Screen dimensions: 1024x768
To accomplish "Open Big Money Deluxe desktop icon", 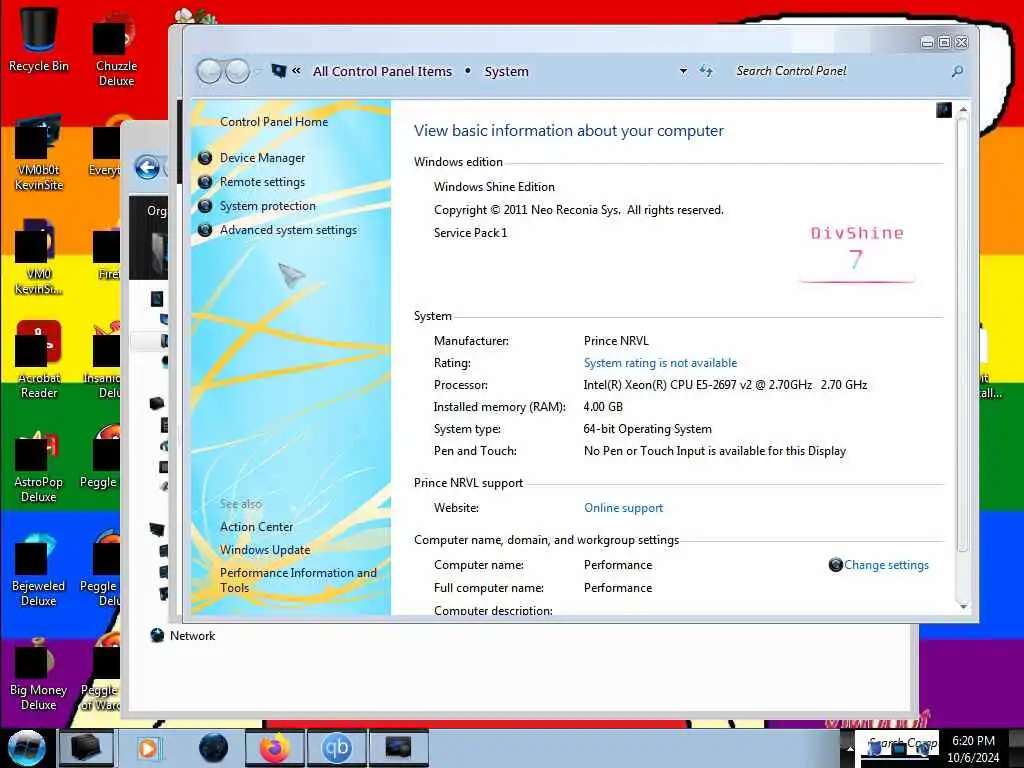I will (39, 673).
